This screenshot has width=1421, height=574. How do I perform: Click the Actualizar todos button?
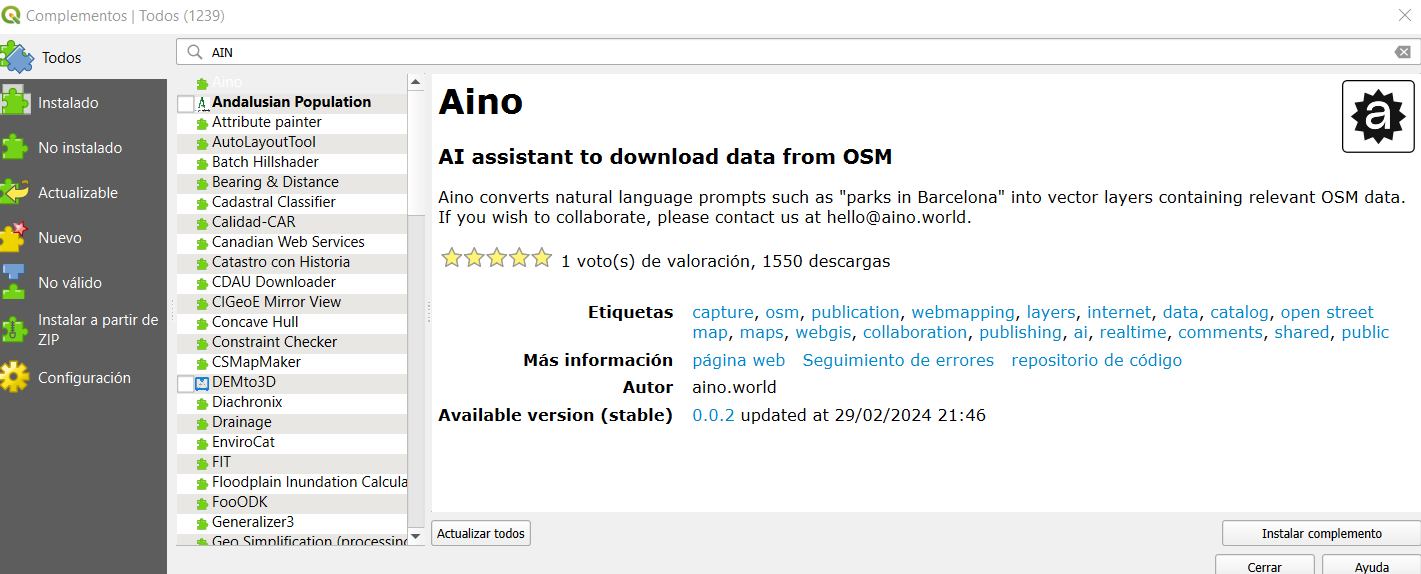click(481, 534)
